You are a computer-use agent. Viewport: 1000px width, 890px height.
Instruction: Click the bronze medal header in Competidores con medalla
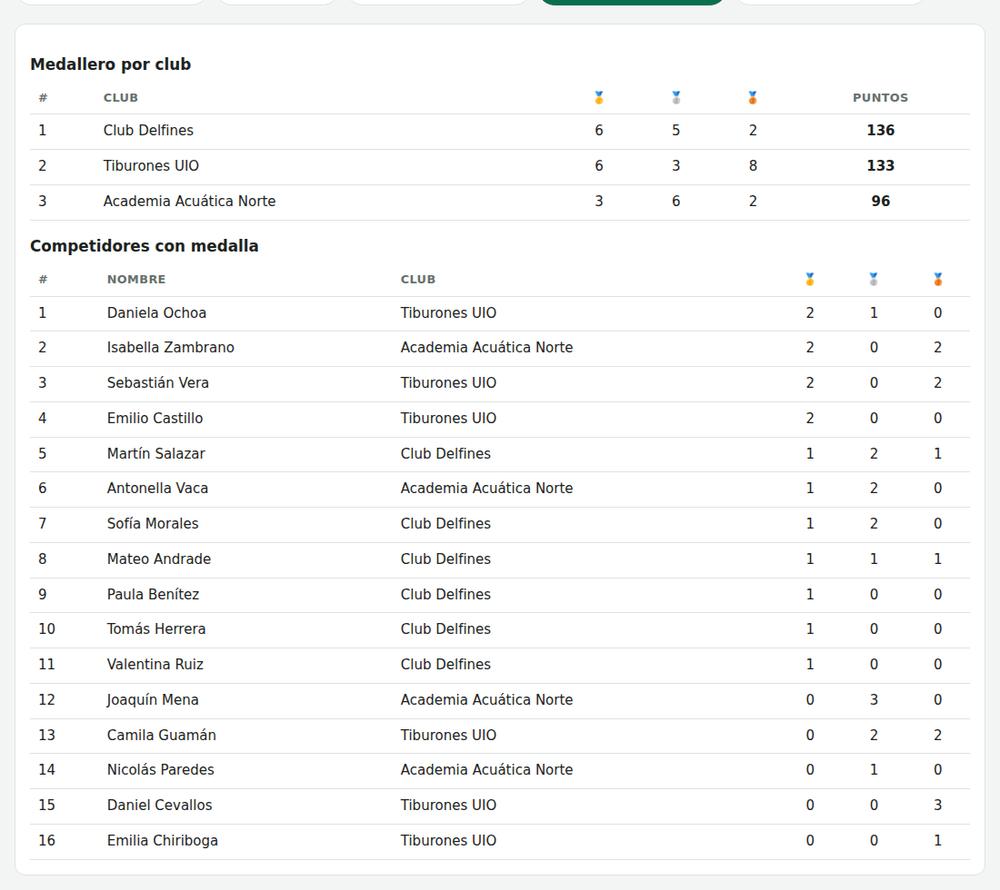(x=938, y=279)
